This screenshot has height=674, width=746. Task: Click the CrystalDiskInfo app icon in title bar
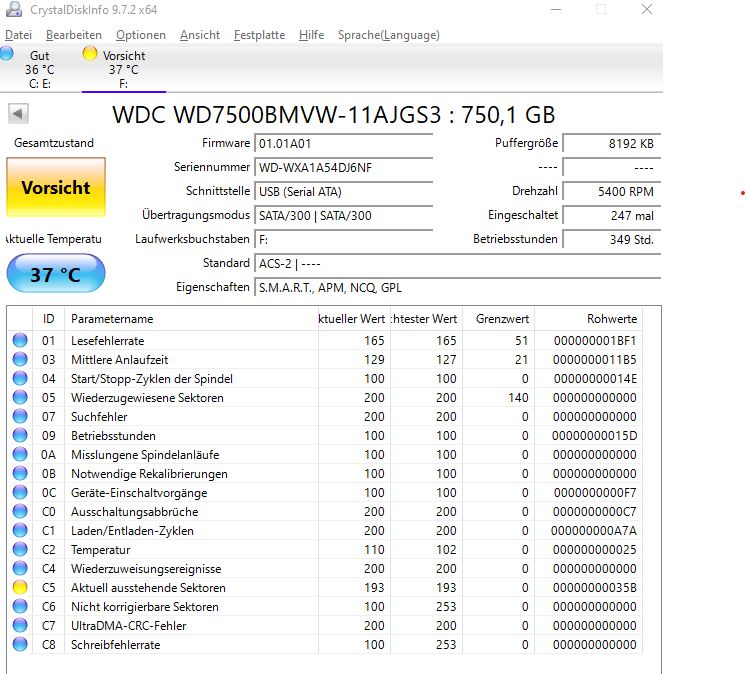point(14,9)
